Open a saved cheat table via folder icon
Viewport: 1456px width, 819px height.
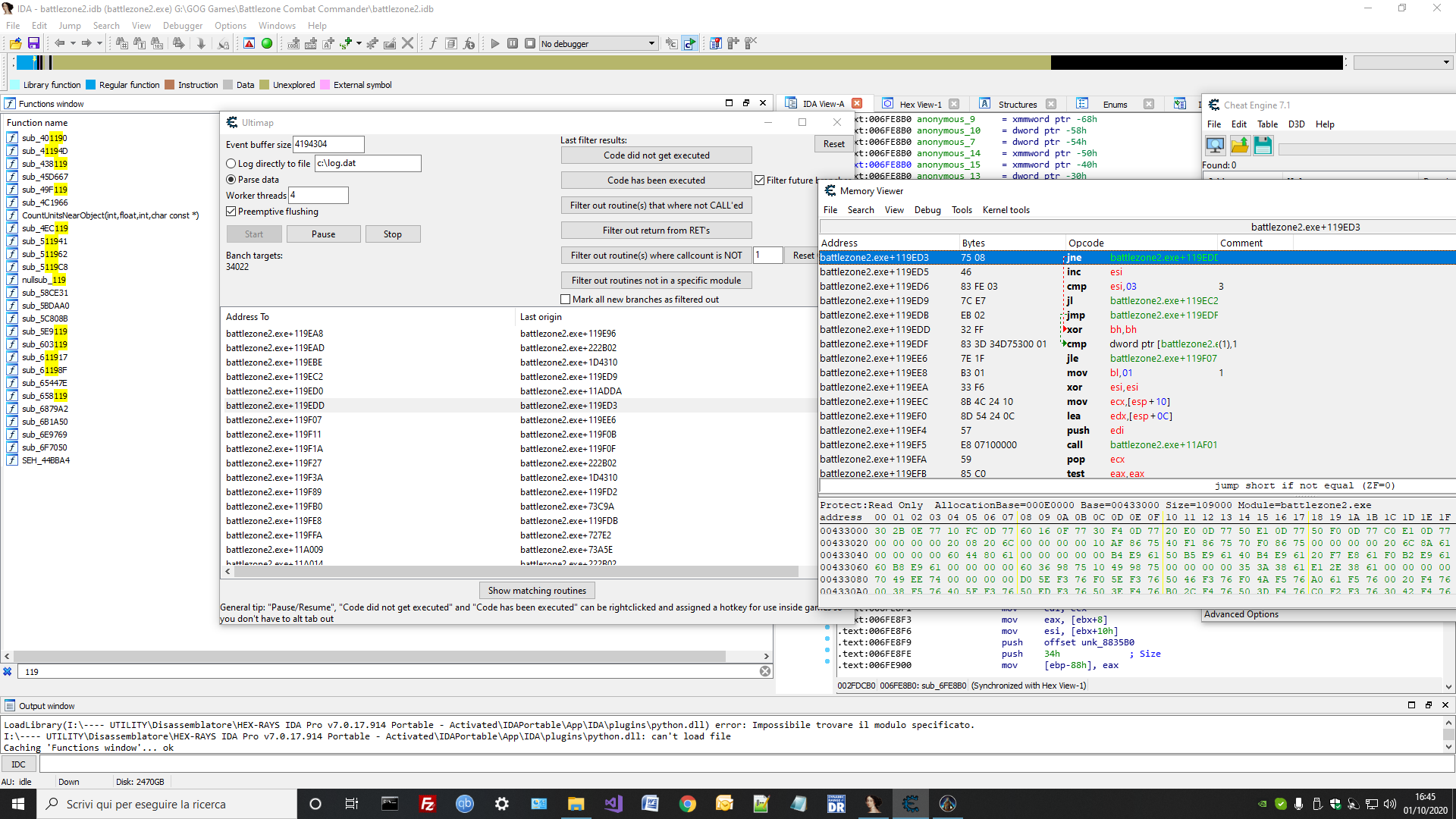(x=1239, y=145)
